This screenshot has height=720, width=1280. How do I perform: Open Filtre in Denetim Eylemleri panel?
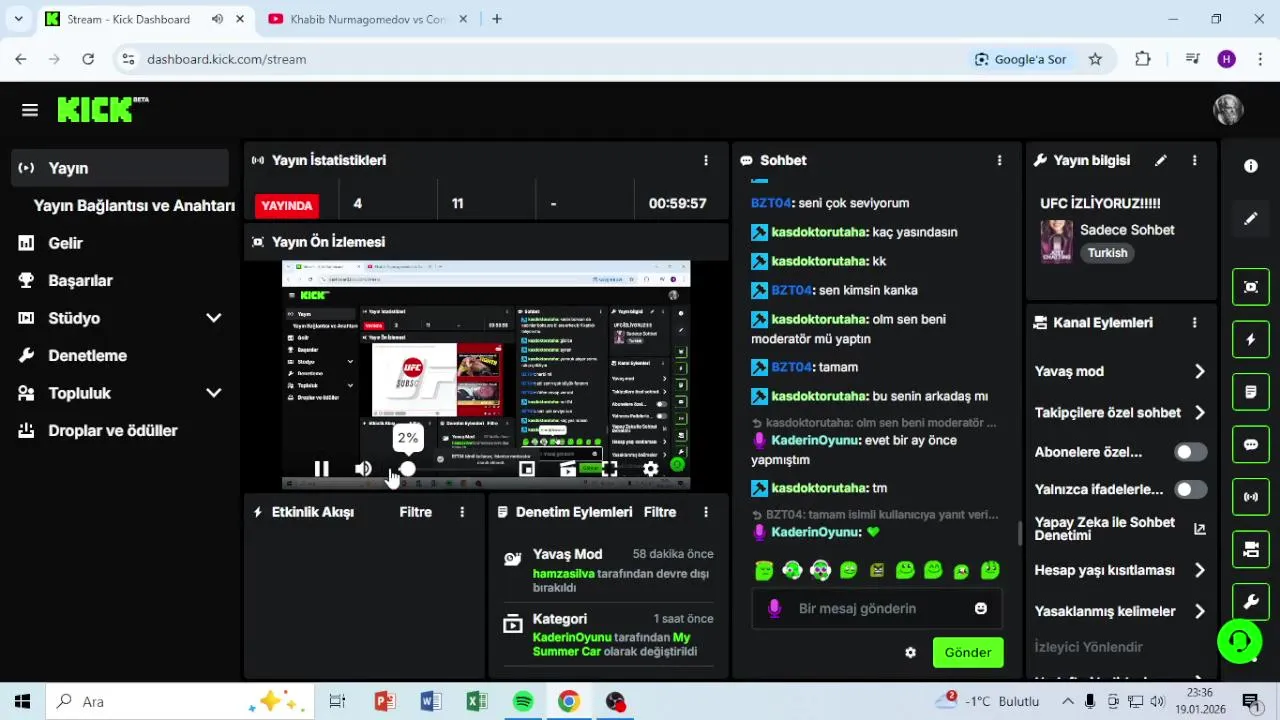pyautogui.click(x=659, y=512)
